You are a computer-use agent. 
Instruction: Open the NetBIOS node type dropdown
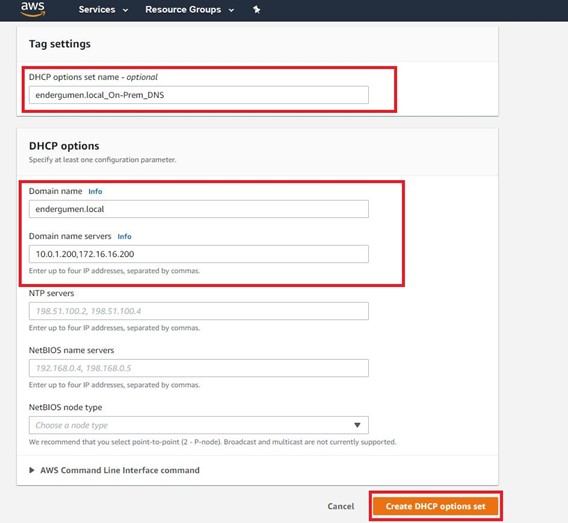click(x=199, y=425)
